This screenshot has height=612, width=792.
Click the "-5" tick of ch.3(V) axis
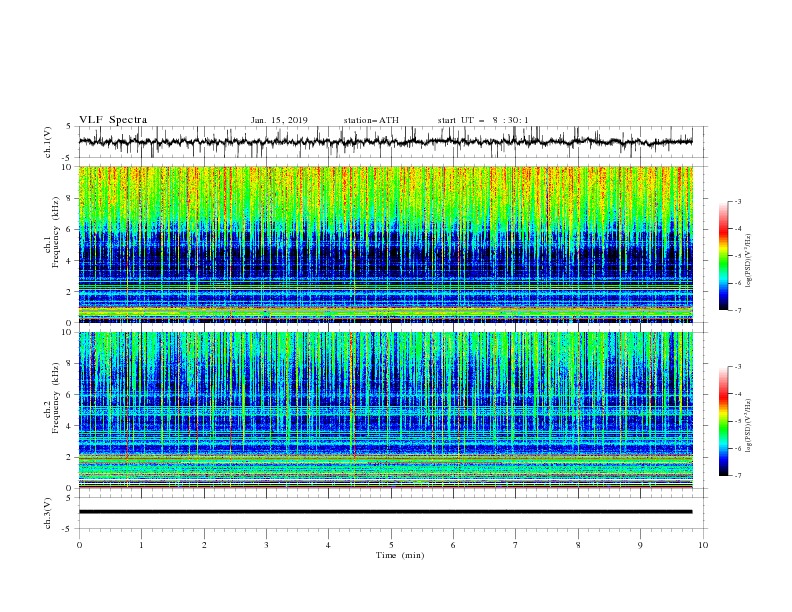pyautogui.click(x=68, y=529)
